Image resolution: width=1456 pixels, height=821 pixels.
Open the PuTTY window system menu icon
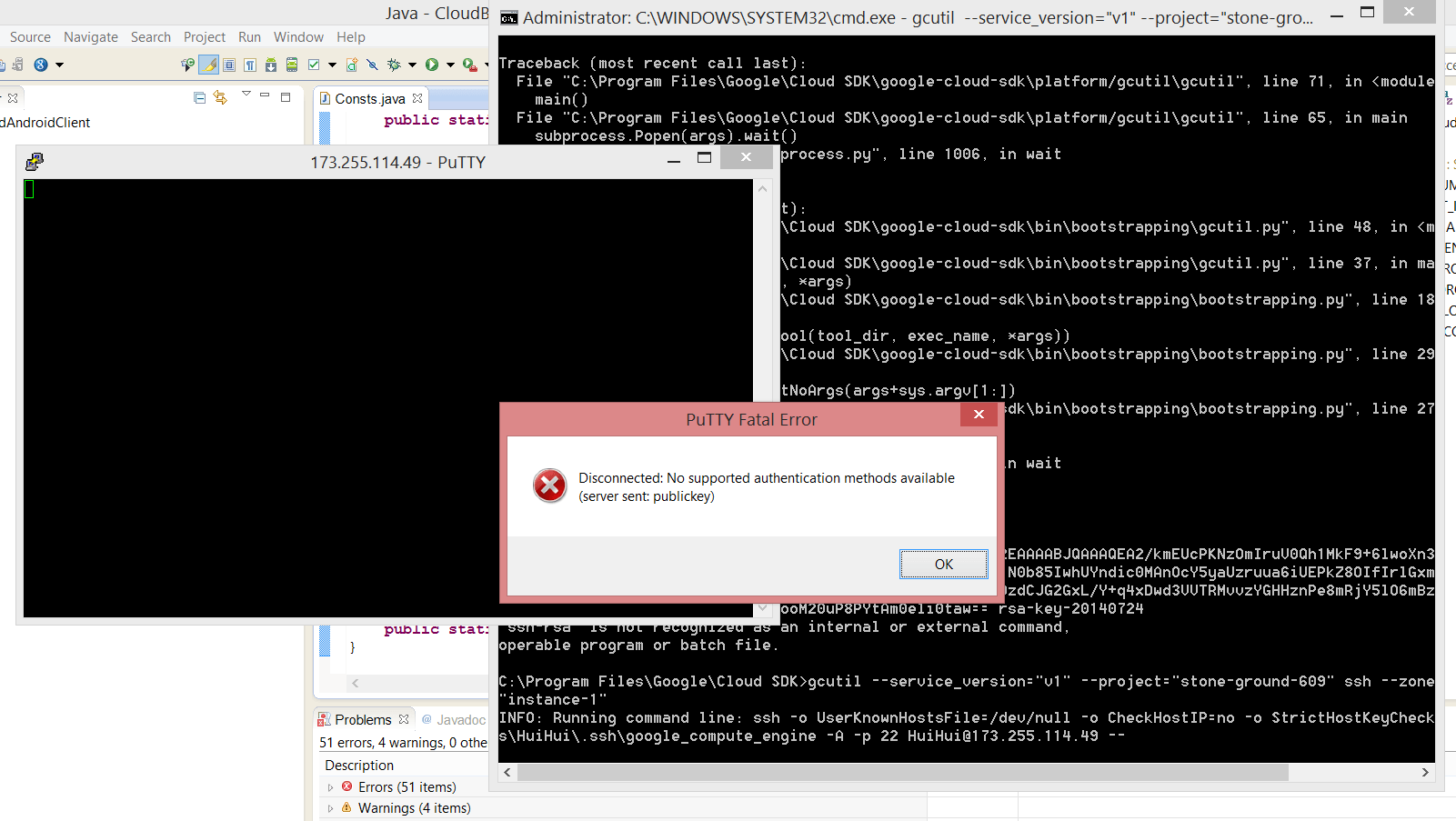coord(35,162)
